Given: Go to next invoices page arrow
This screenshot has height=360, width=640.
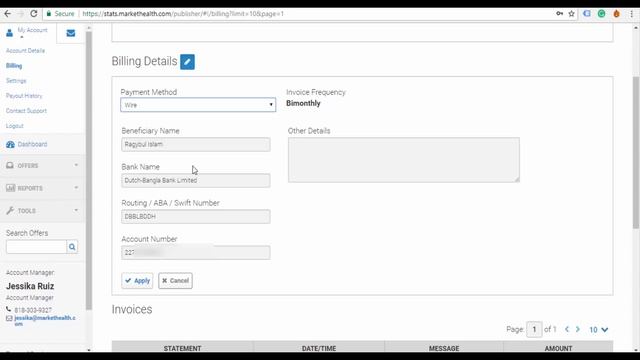Looking at the screenshot, I should 578,329.
